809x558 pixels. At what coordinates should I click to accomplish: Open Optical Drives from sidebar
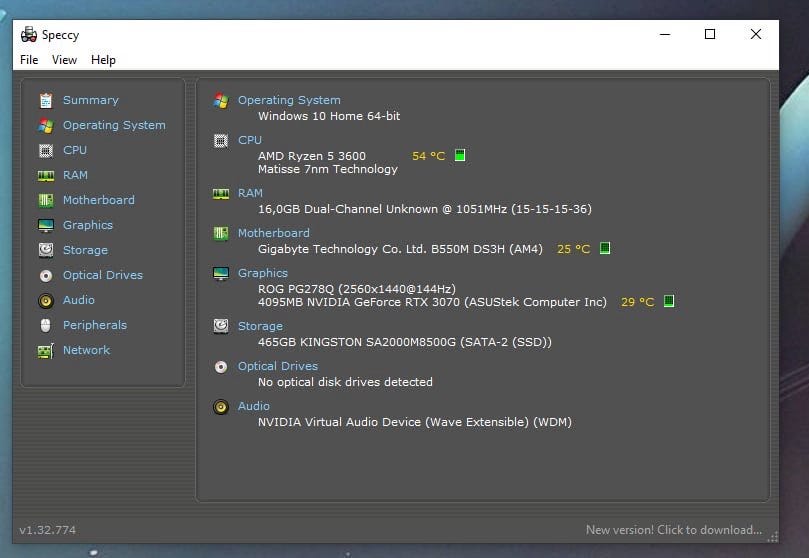103,275
